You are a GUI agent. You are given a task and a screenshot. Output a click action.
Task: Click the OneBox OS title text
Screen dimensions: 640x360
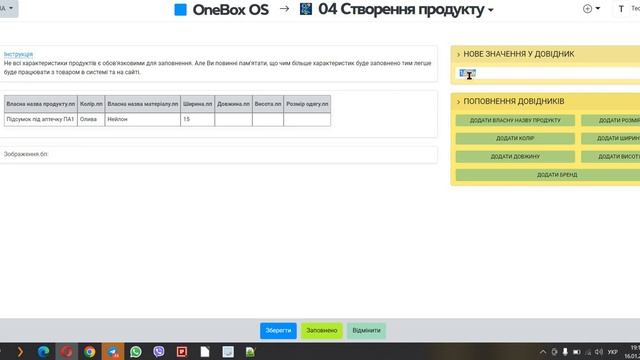click(231, 10)
